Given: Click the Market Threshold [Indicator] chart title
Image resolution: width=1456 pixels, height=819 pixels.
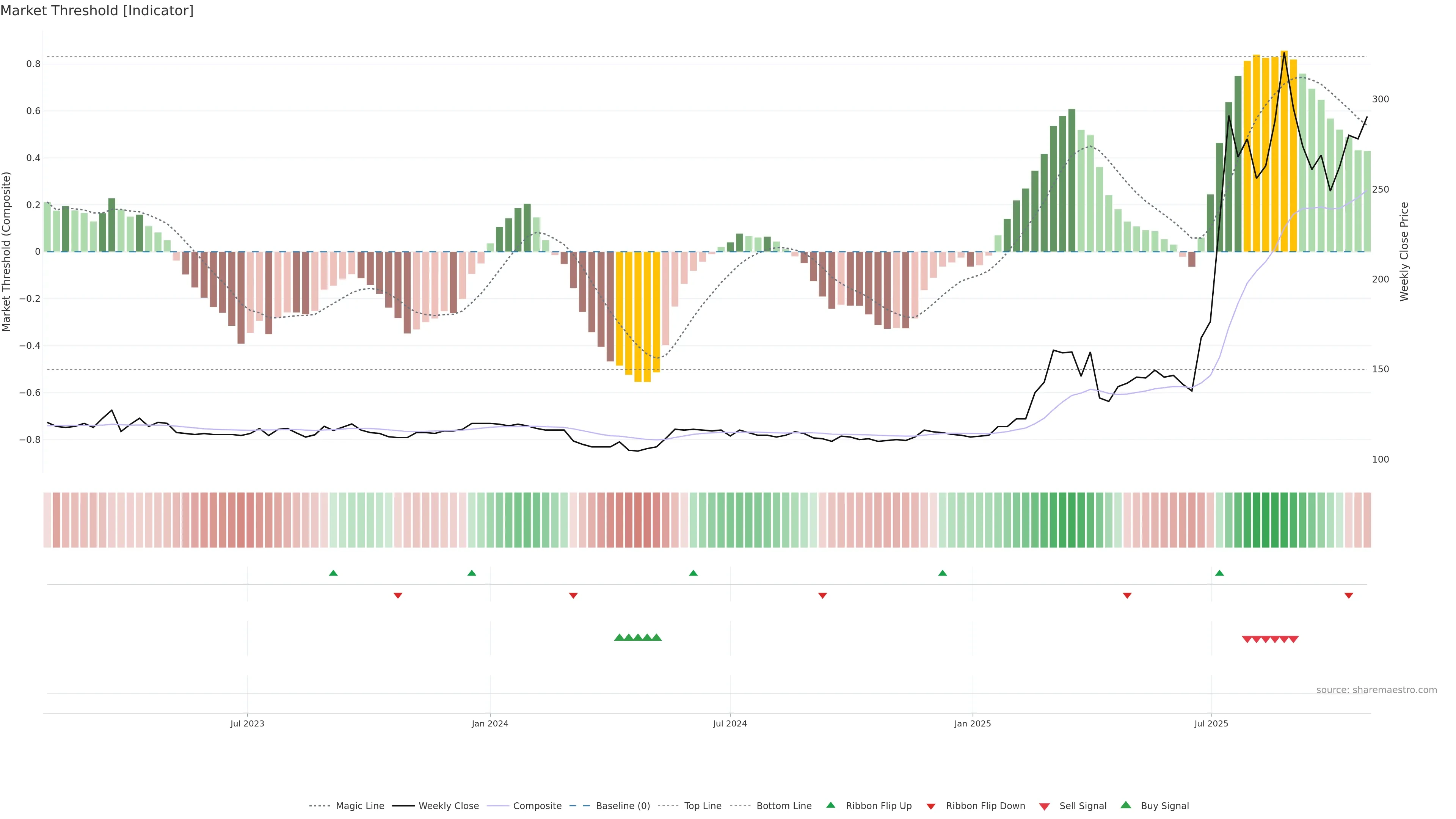Looking at the screenshot, I should 97,11.
